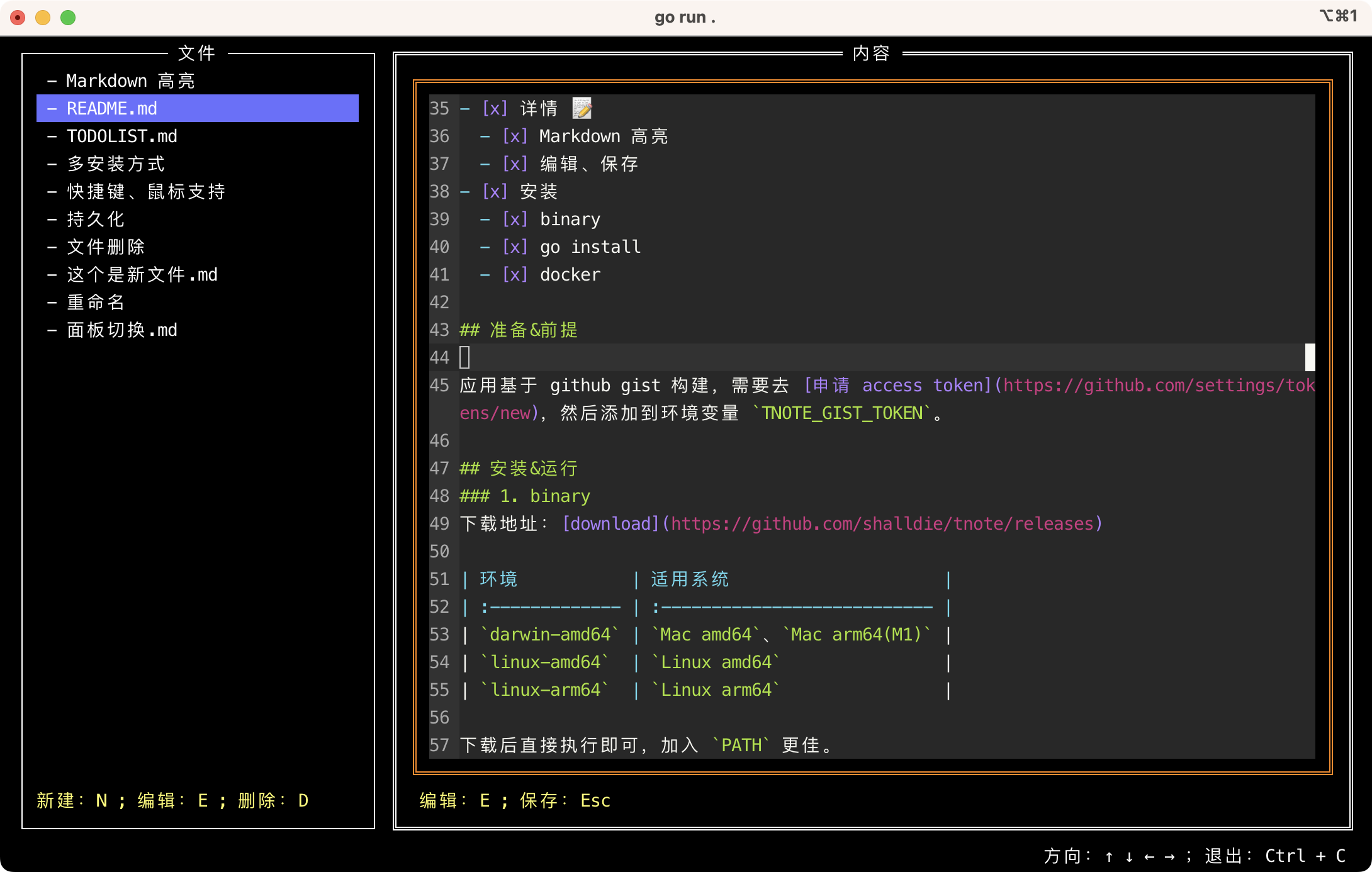The image size is (1372, 872).
Task: Uncheck the [x] 编辑、保存 item
Action: click(515, 164)
